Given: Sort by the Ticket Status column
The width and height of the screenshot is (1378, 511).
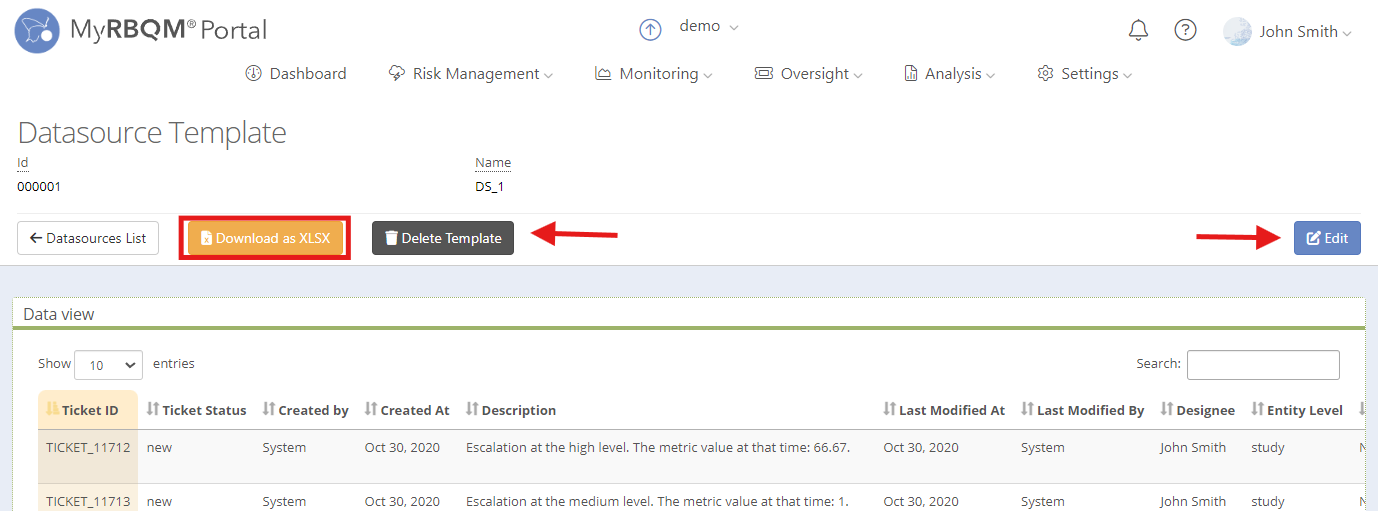Looking at the screenshot, I should coord(196,410).
